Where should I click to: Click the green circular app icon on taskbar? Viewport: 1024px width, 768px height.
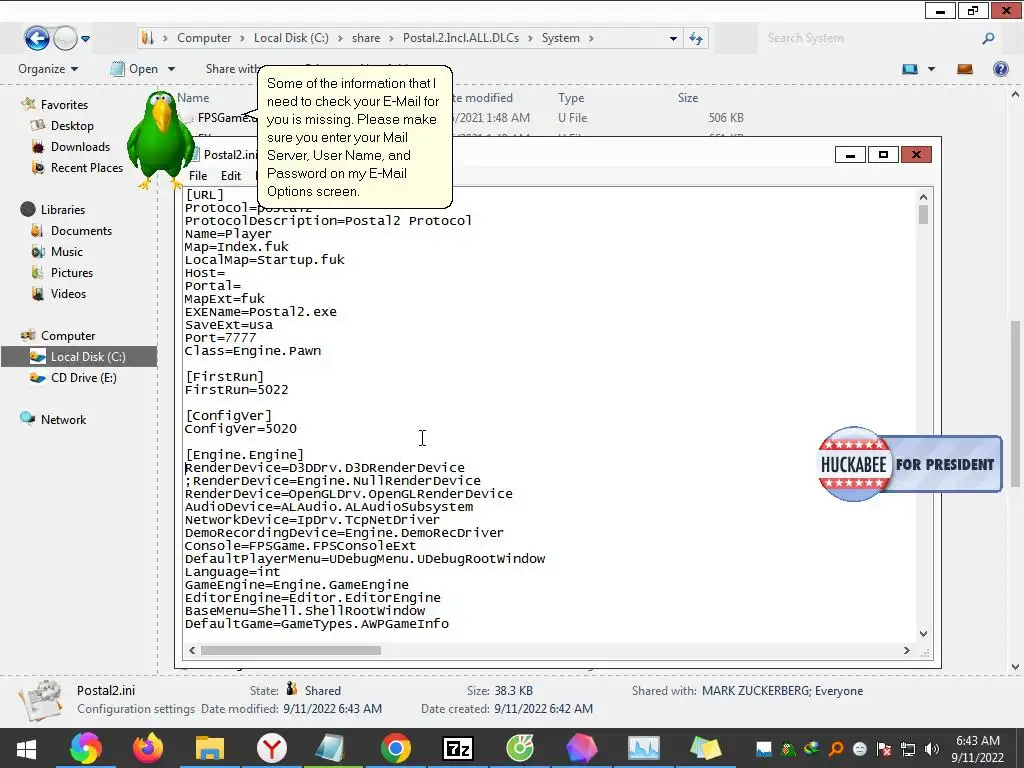pos(519,748)
